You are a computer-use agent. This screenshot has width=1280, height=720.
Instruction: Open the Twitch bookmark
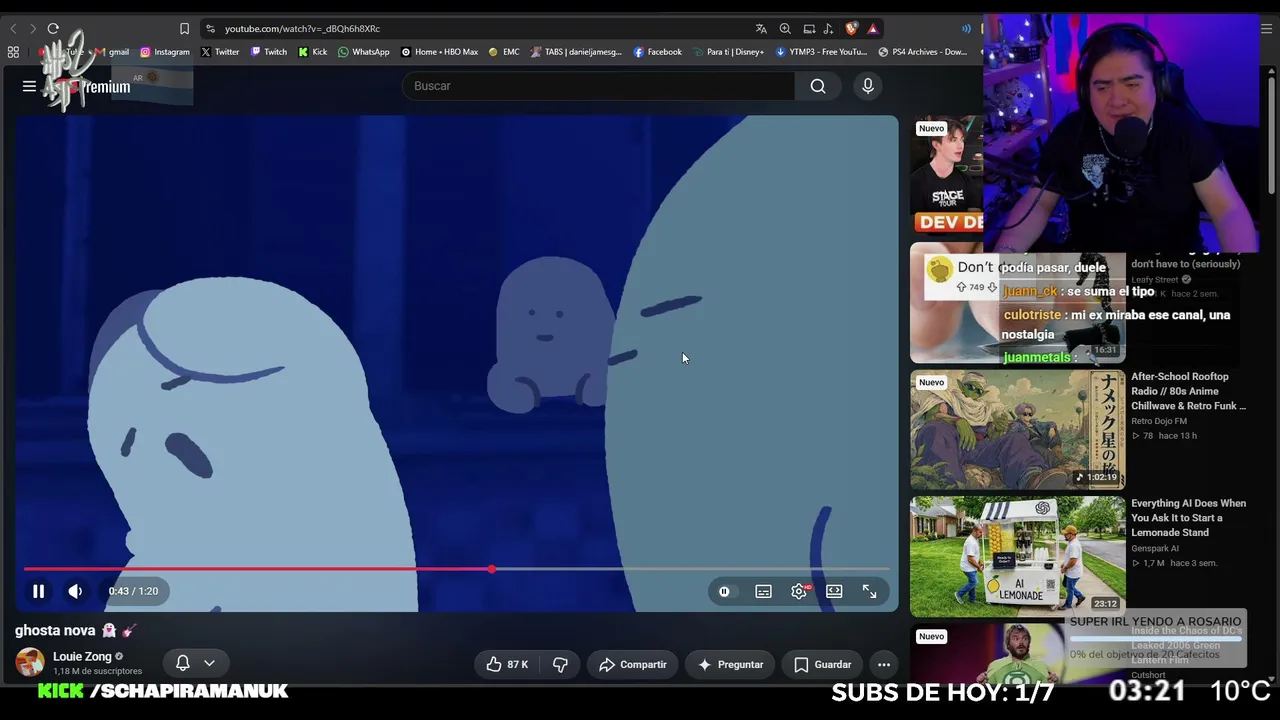pos(269,52)
